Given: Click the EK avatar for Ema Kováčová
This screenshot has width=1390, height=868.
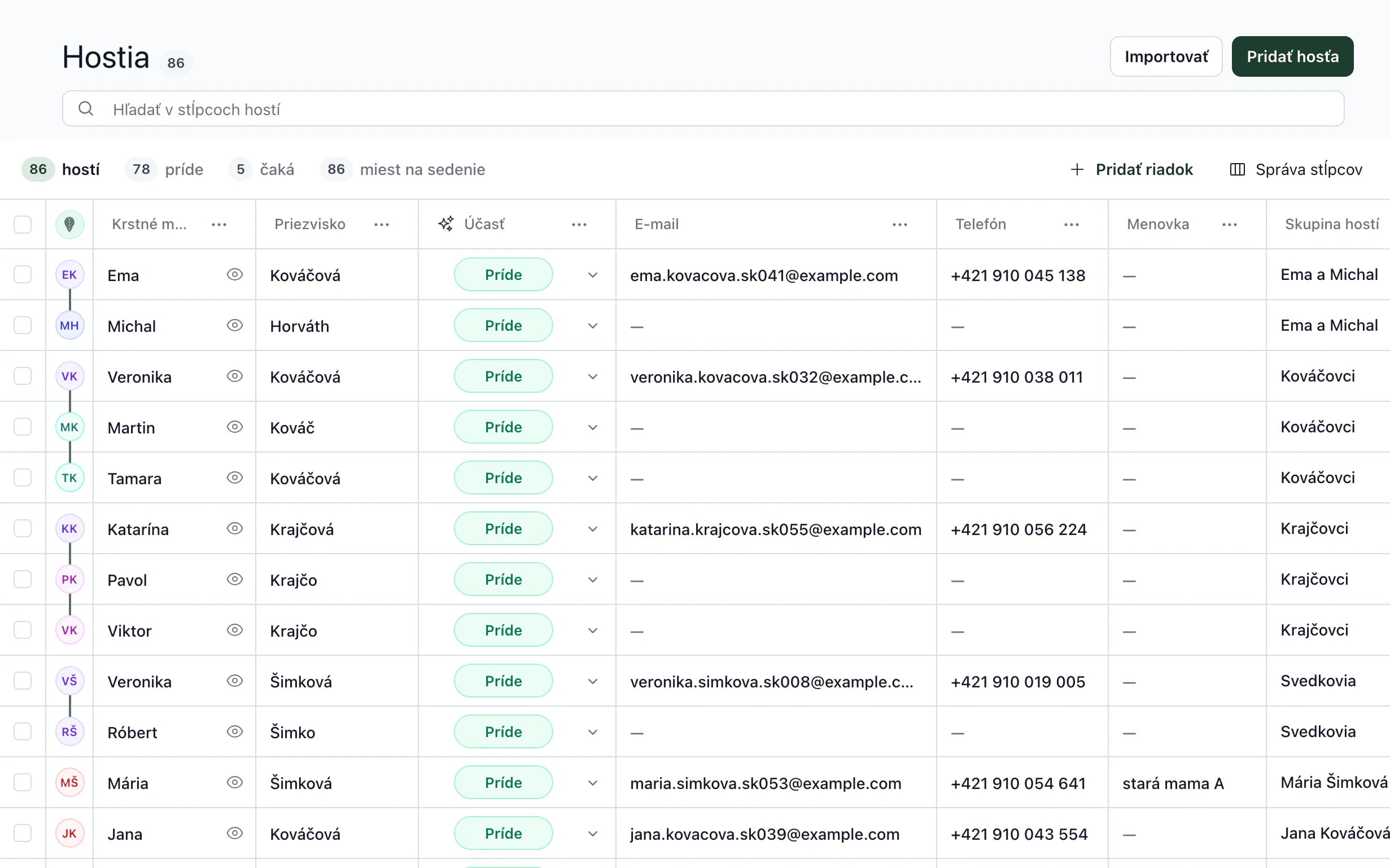Looking at the screenshot, I should click(x=69, y=274).
